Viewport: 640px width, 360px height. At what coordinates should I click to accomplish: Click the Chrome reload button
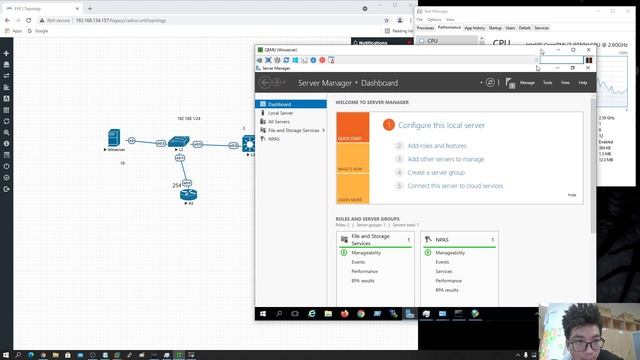(x=28, y=20)
